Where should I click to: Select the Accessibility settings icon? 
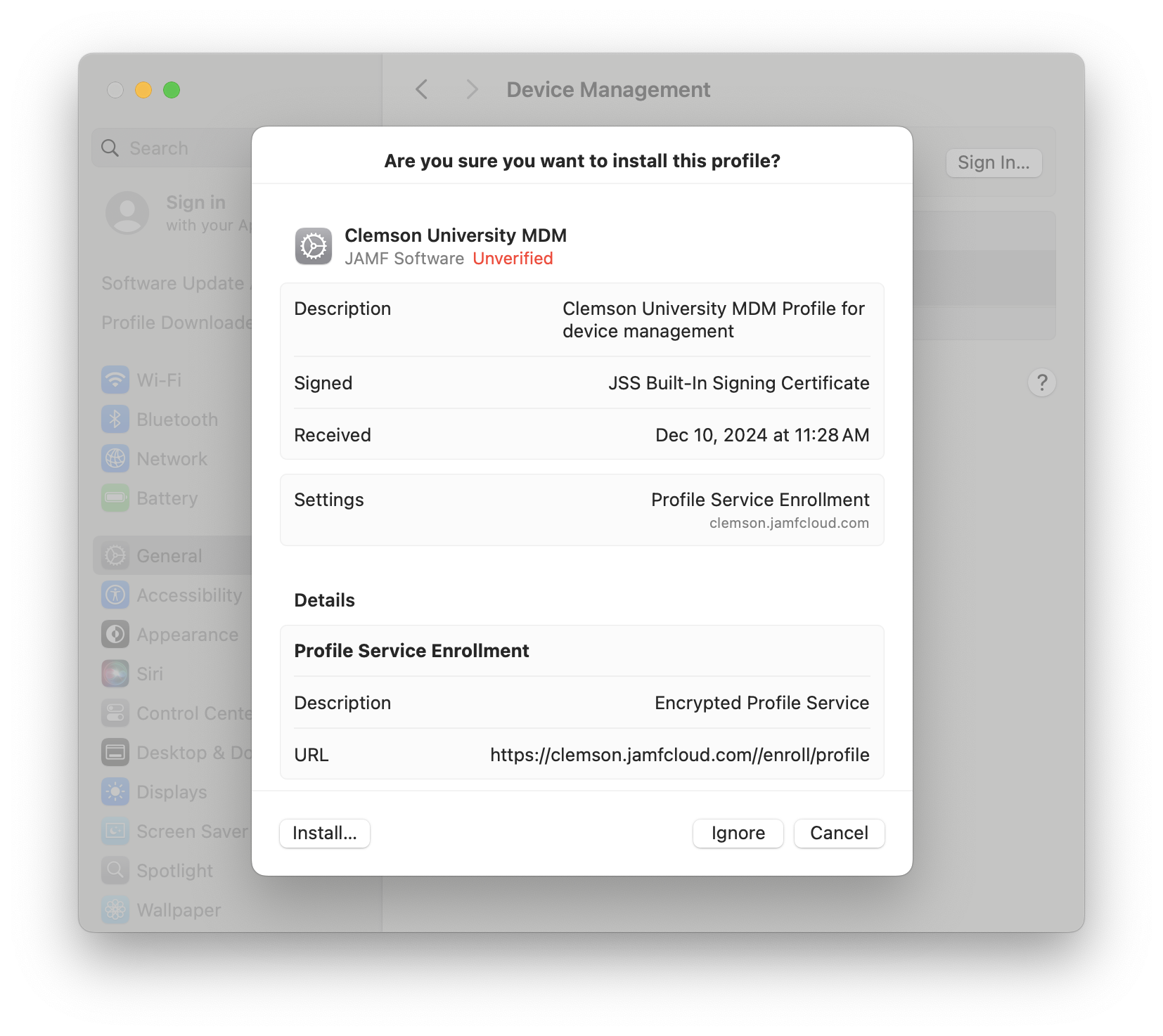pos(115,595)
